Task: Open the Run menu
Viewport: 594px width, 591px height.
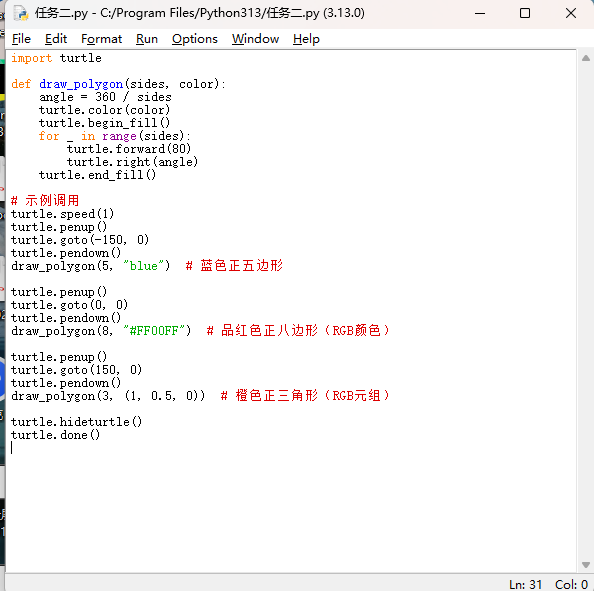Action: coord(147,39)
